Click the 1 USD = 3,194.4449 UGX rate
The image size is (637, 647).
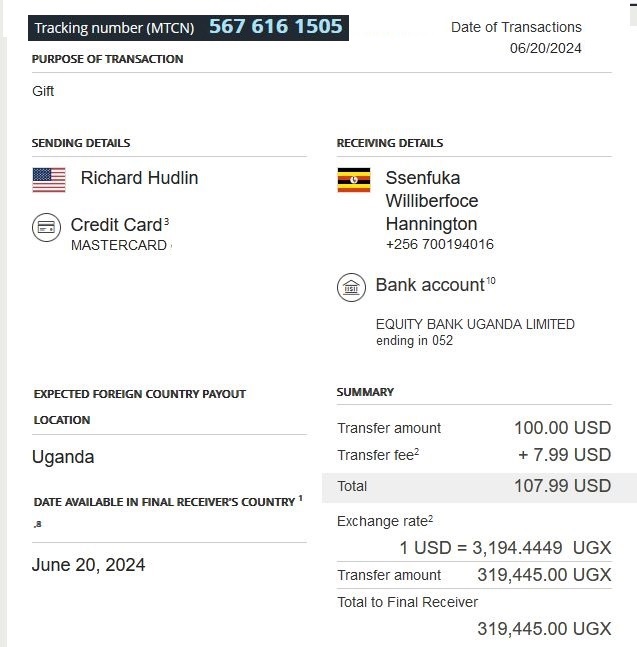click(505, 548)
